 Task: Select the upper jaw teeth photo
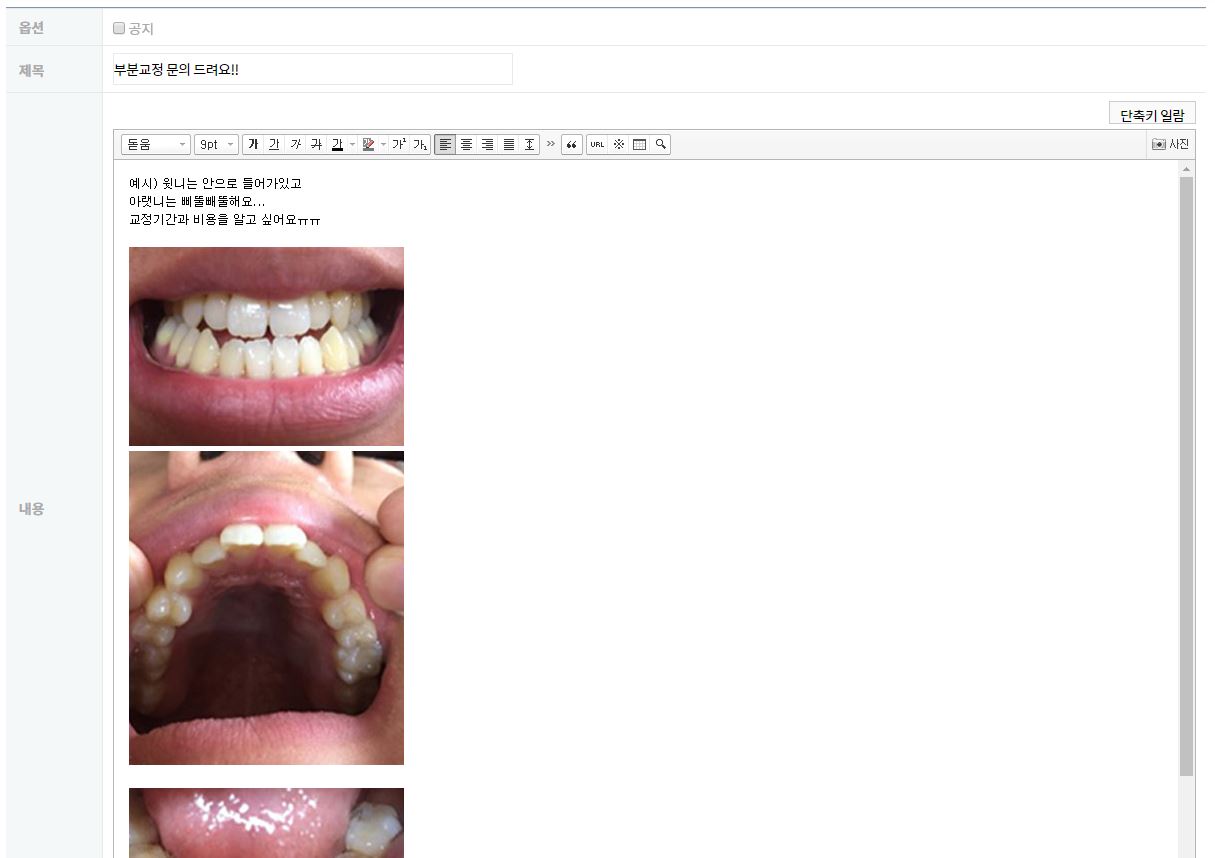(x=266, y=608)
